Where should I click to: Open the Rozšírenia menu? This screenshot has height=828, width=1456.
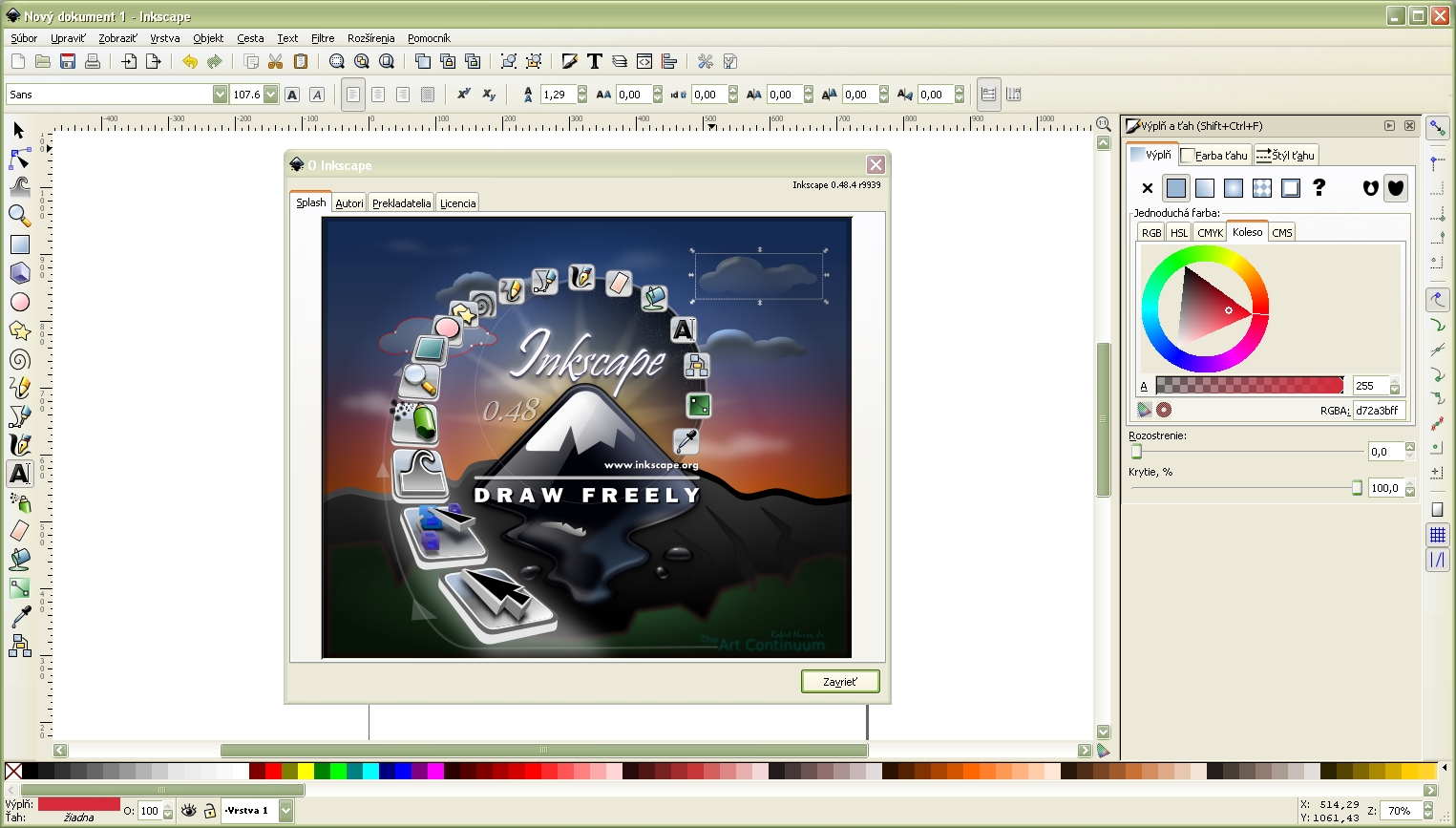[370, 38]
